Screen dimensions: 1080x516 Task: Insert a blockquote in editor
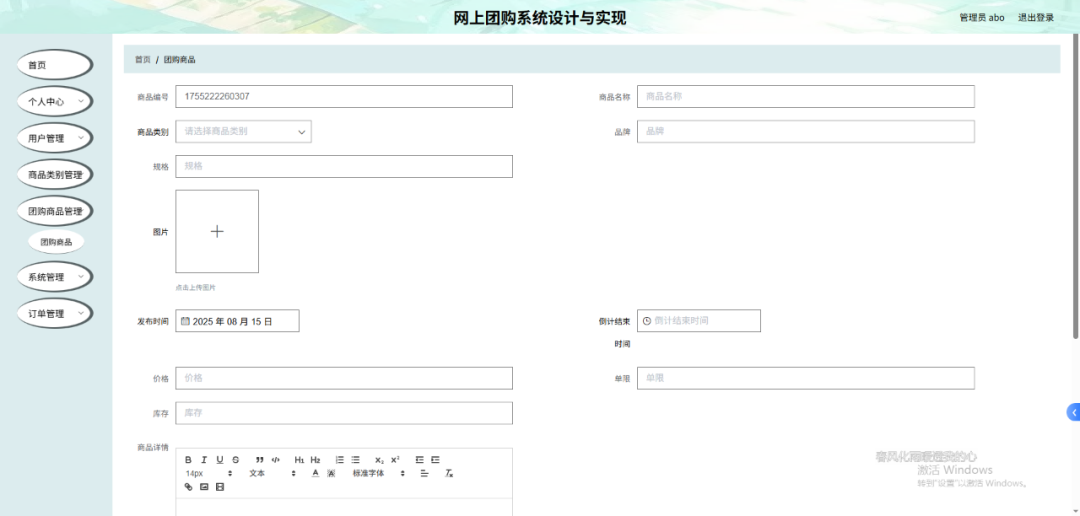click(x=260, y=460)
